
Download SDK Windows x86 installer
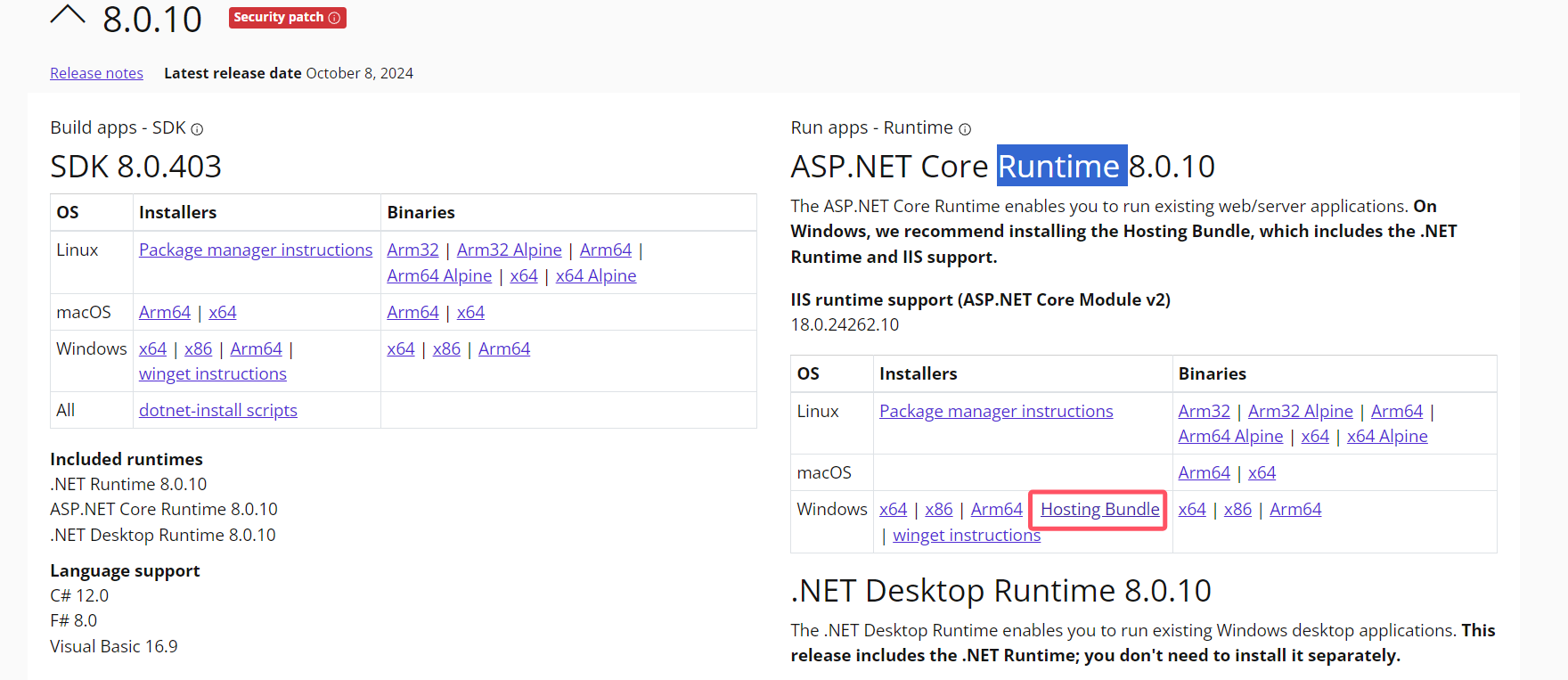198,348
